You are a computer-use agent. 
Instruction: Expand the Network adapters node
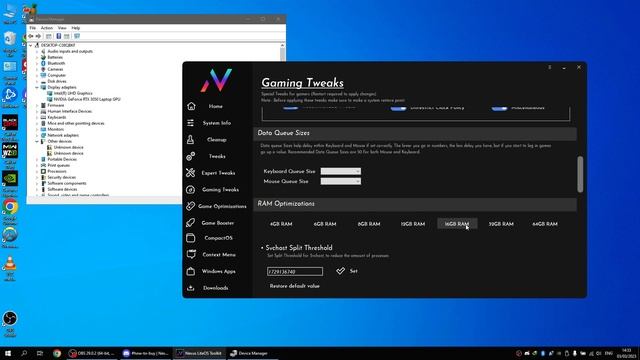tap(37, 135)
